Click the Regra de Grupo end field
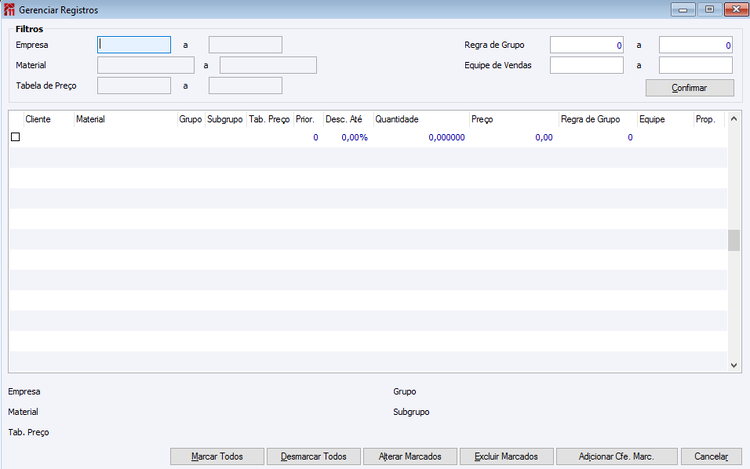Viewport: 750px width, 469px height. pos(696,45)
